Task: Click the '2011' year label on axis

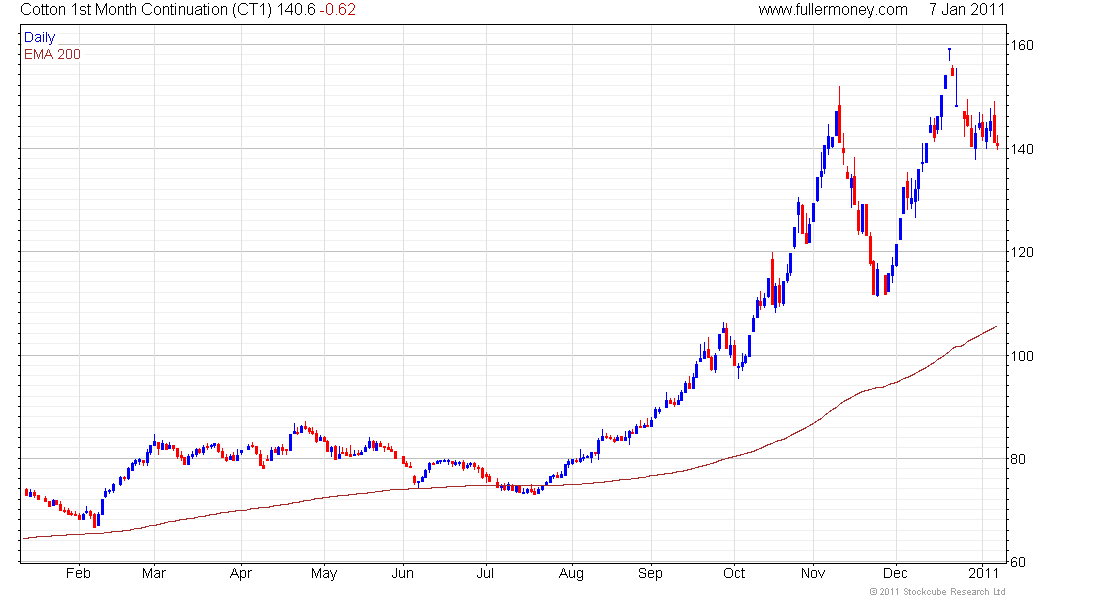Action: coord(982,573)
